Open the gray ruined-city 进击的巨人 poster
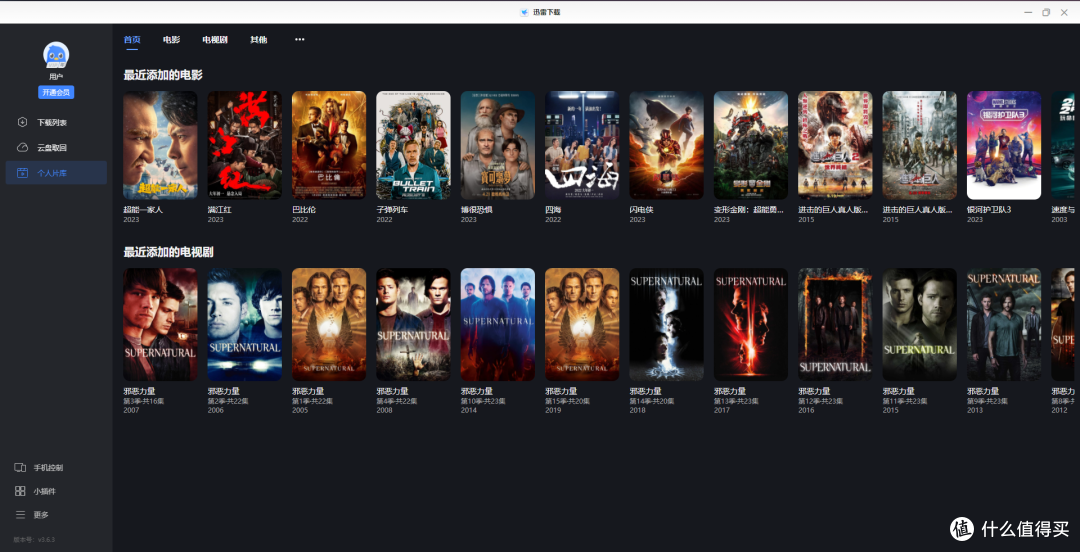The height and width of the screenshot is (552, 1080). pos(920,145)
